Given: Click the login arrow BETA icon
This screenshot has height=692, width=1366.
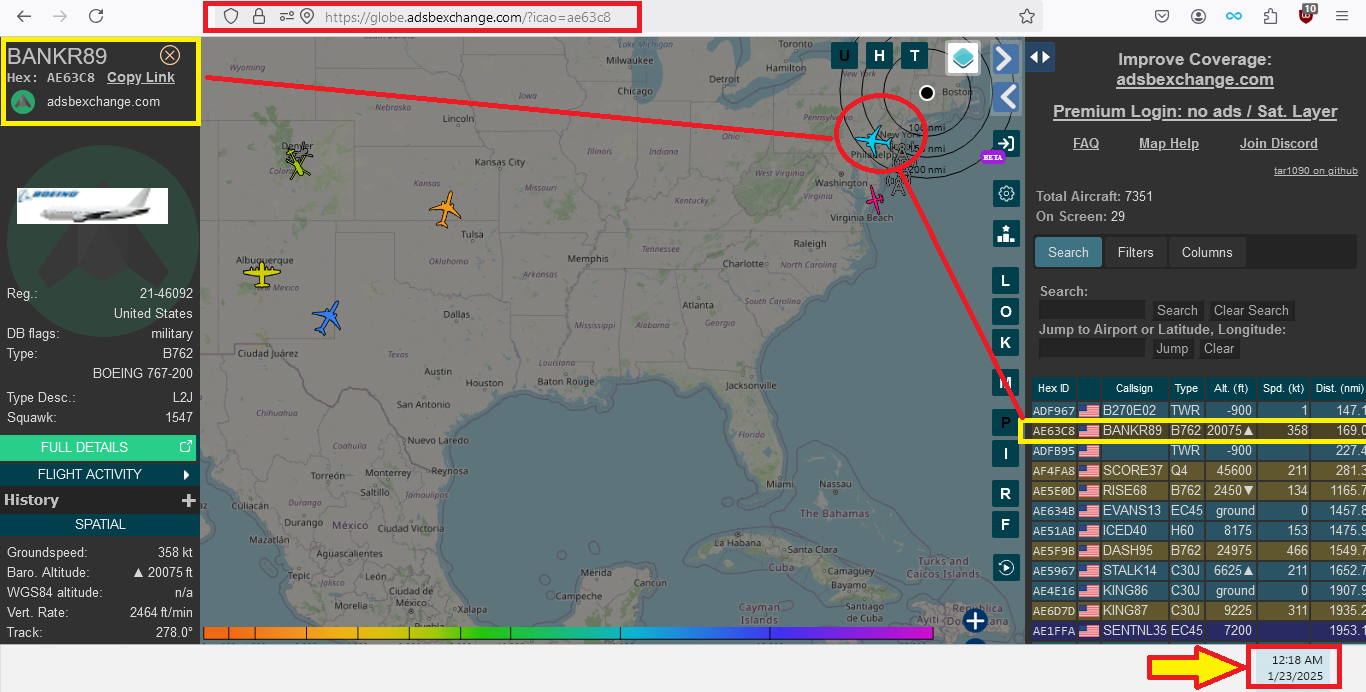Looking at the screenshot, I should (1005, 143).
